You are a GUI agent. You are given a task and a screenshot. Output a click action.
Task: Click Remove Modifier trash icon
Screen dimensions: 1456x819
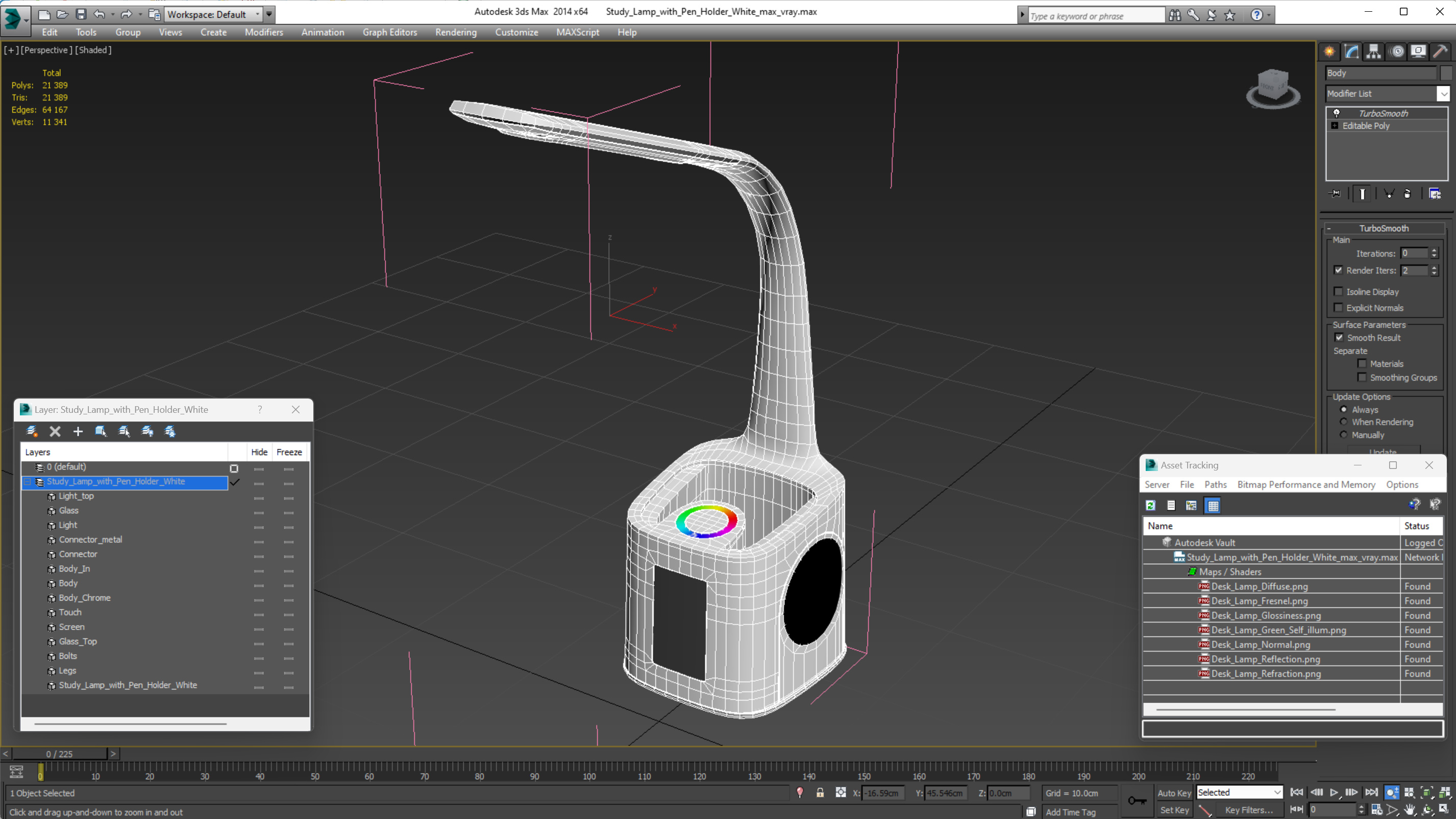point(1408,194)
